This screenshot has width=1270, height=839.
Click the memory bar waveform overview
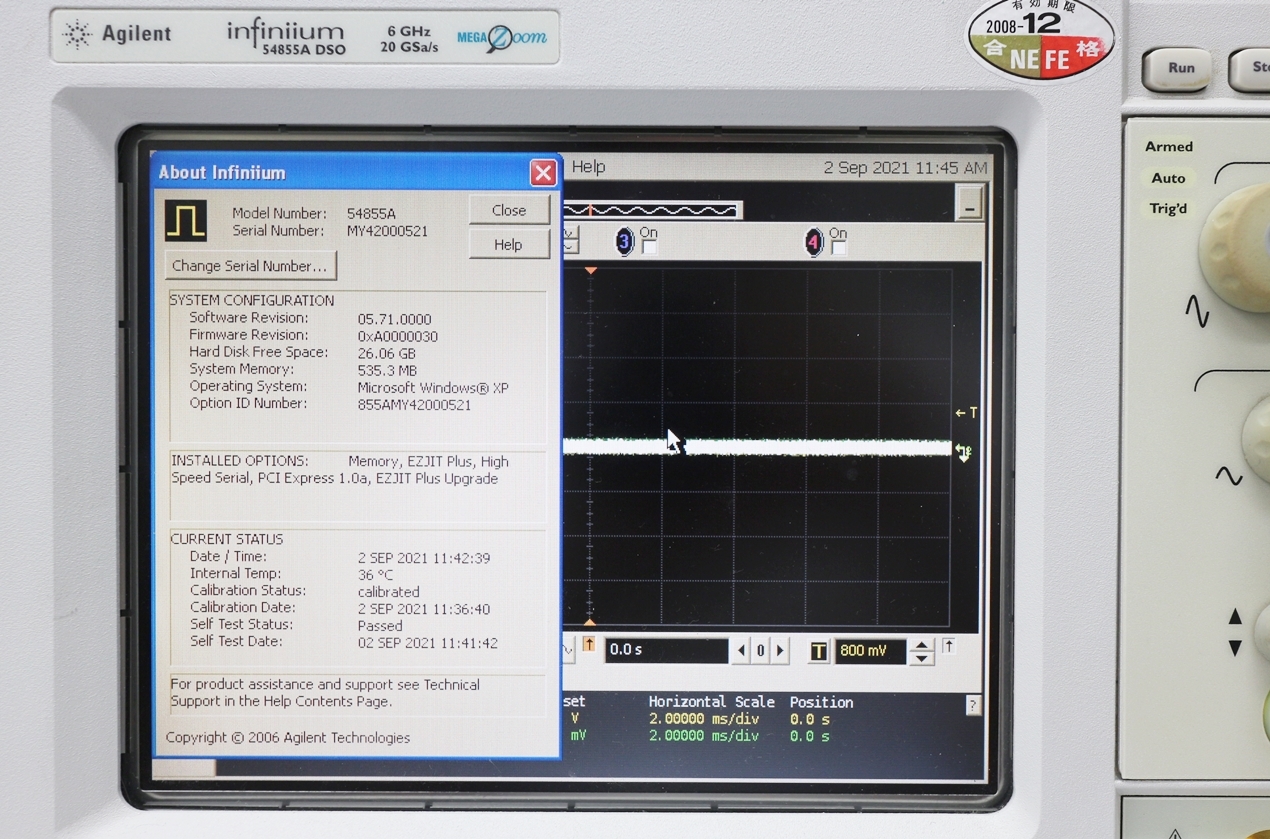click(651, 210)
